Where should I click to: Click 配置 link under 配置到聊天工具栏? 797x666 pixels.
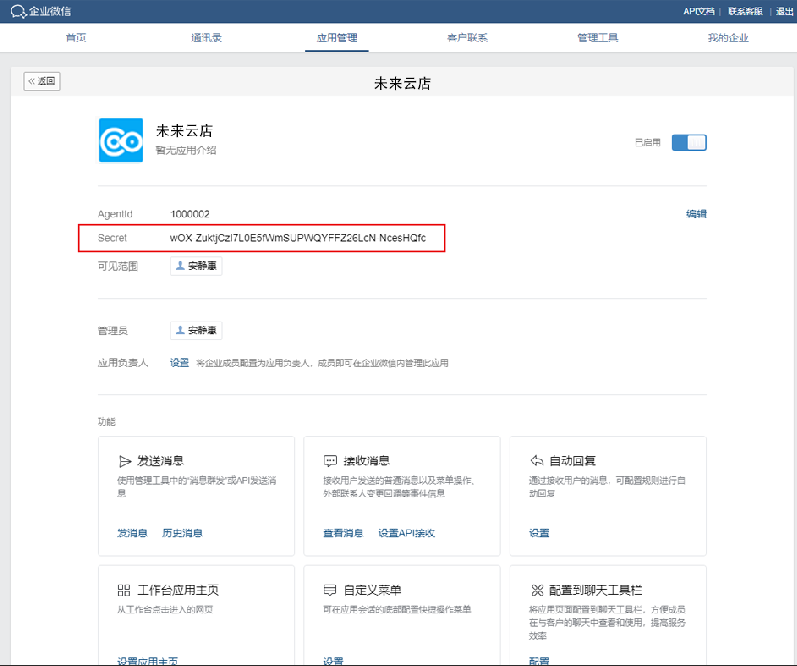539,660
